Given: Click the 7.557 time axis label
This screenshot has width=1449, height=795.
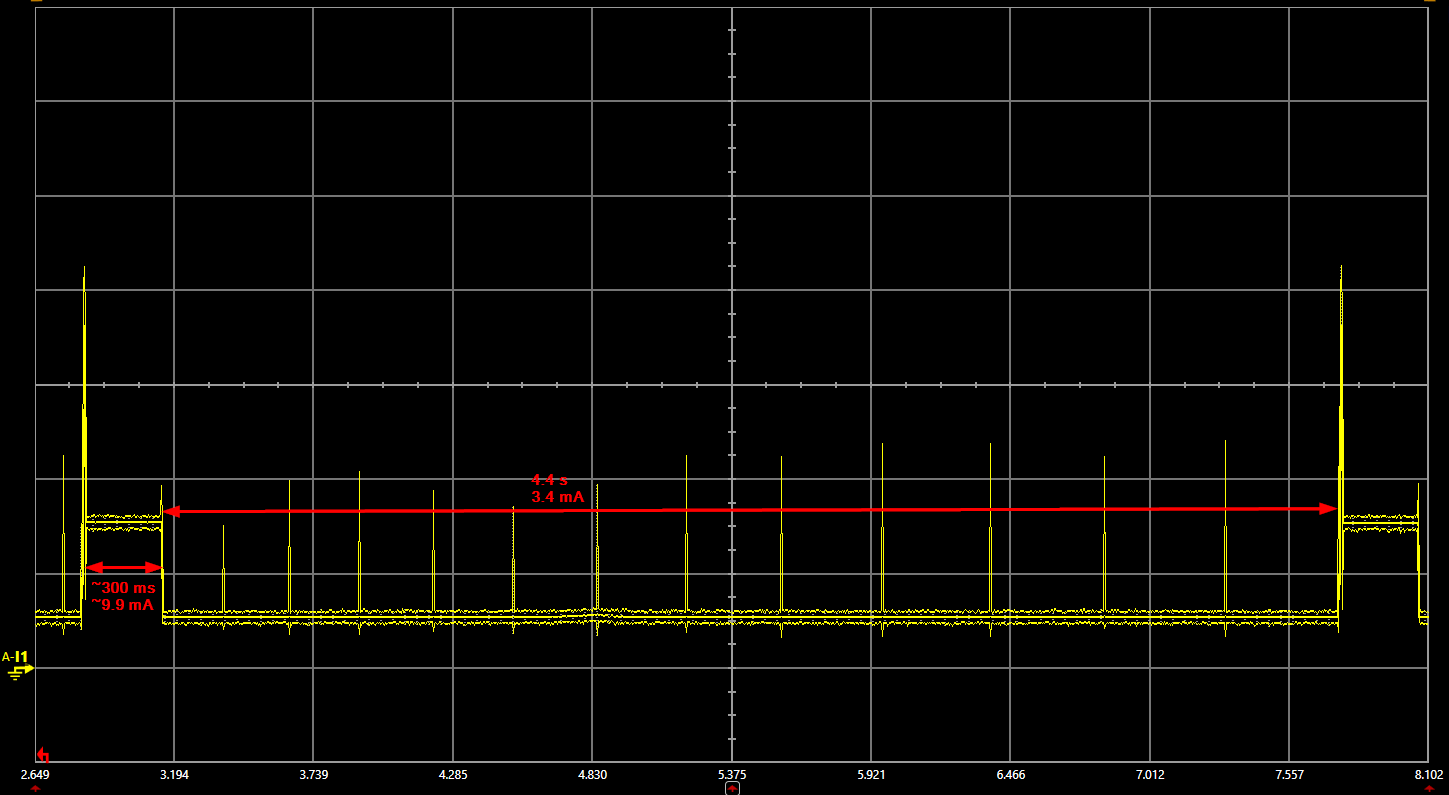Looking at the screenshot, I should pos(1290,775).
